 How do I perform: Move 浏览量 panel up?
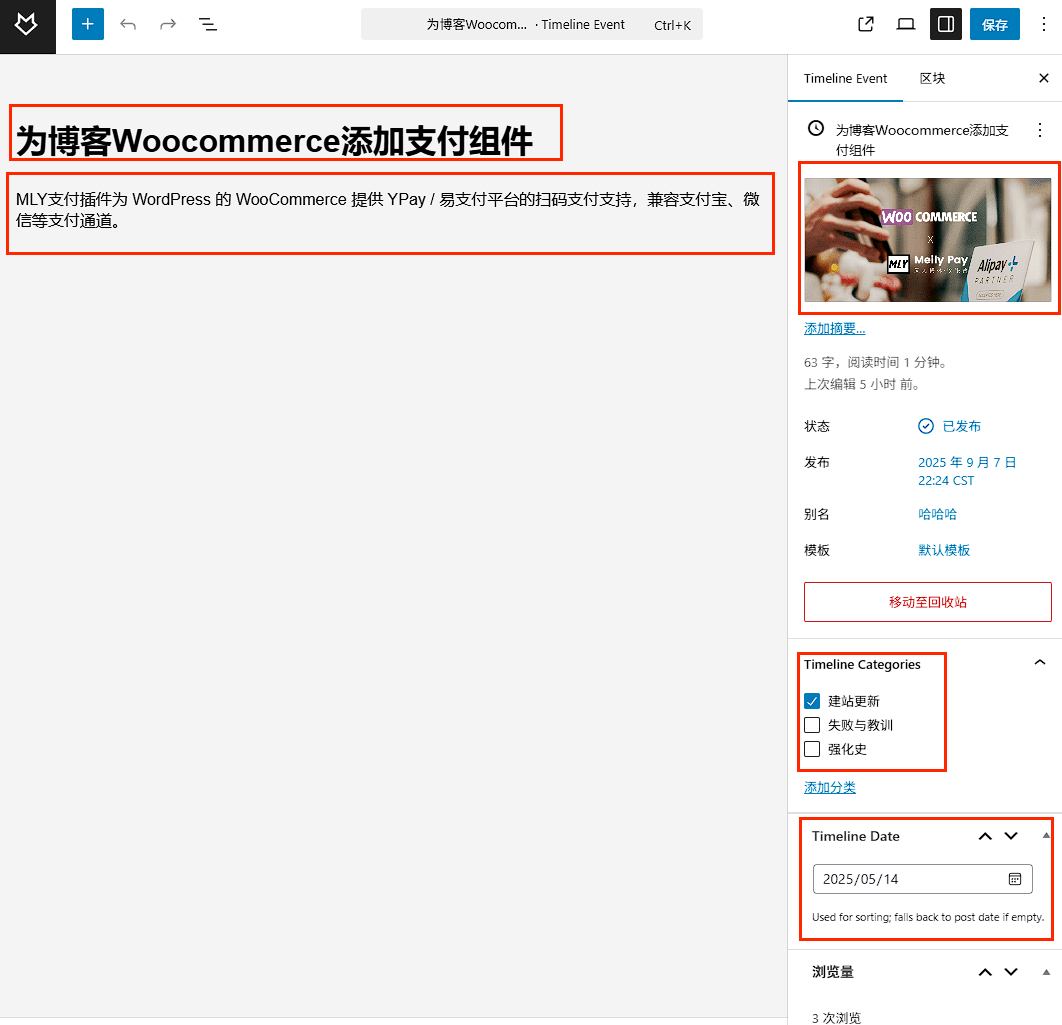point(985,972)
